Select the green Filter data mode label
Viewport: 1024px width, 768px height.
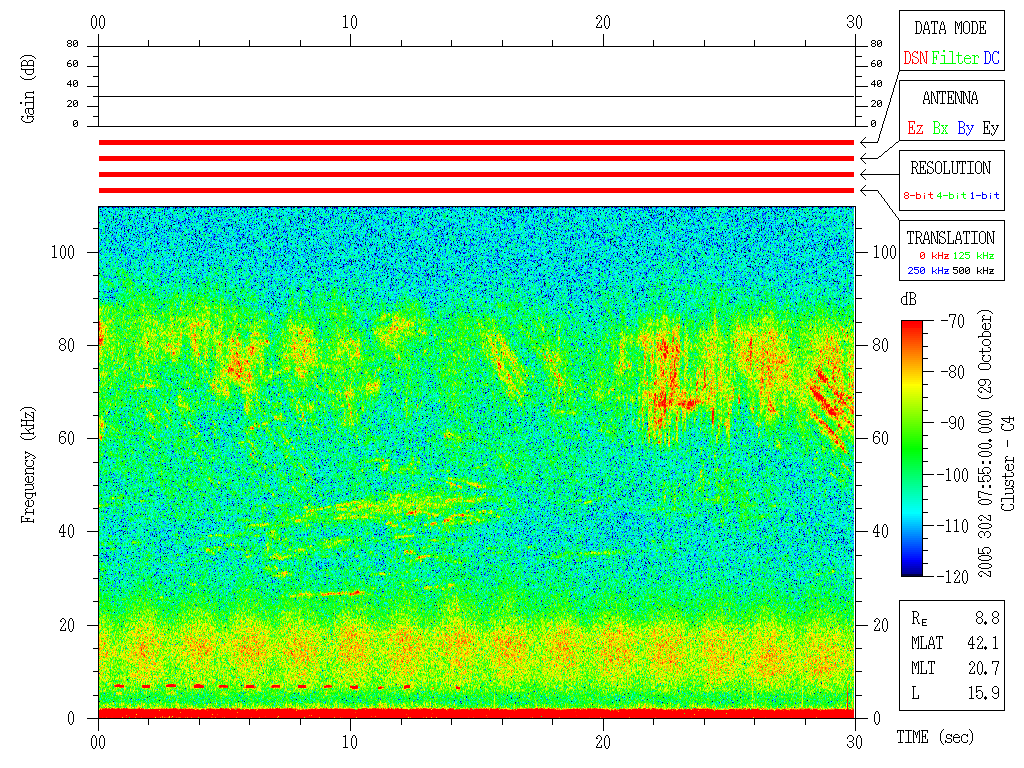coord(955,58)
